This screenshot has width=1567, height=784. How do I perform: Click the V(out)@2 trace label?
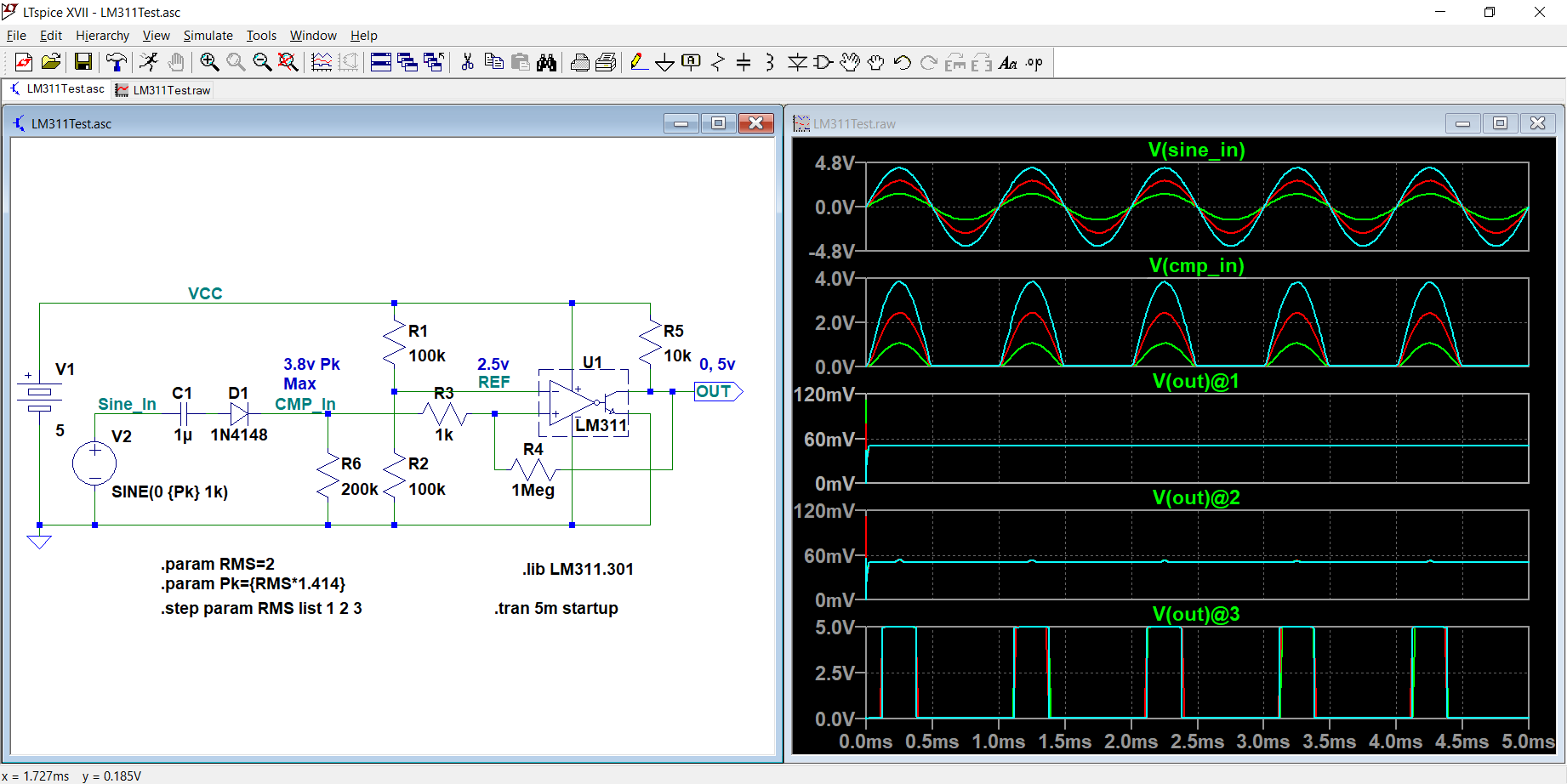point(1196,497)
